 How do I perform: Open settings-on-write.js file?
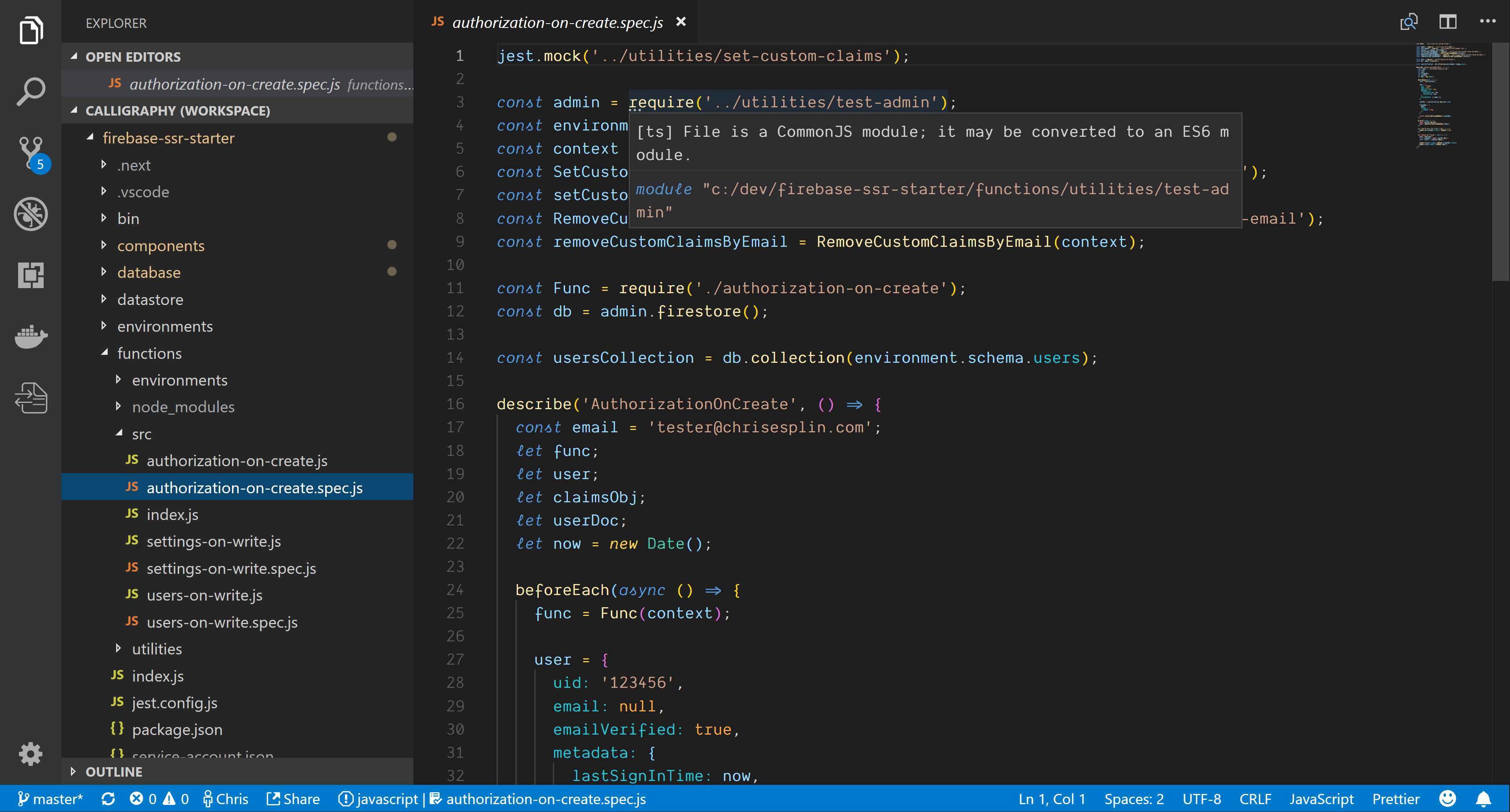tap(237, 541)
